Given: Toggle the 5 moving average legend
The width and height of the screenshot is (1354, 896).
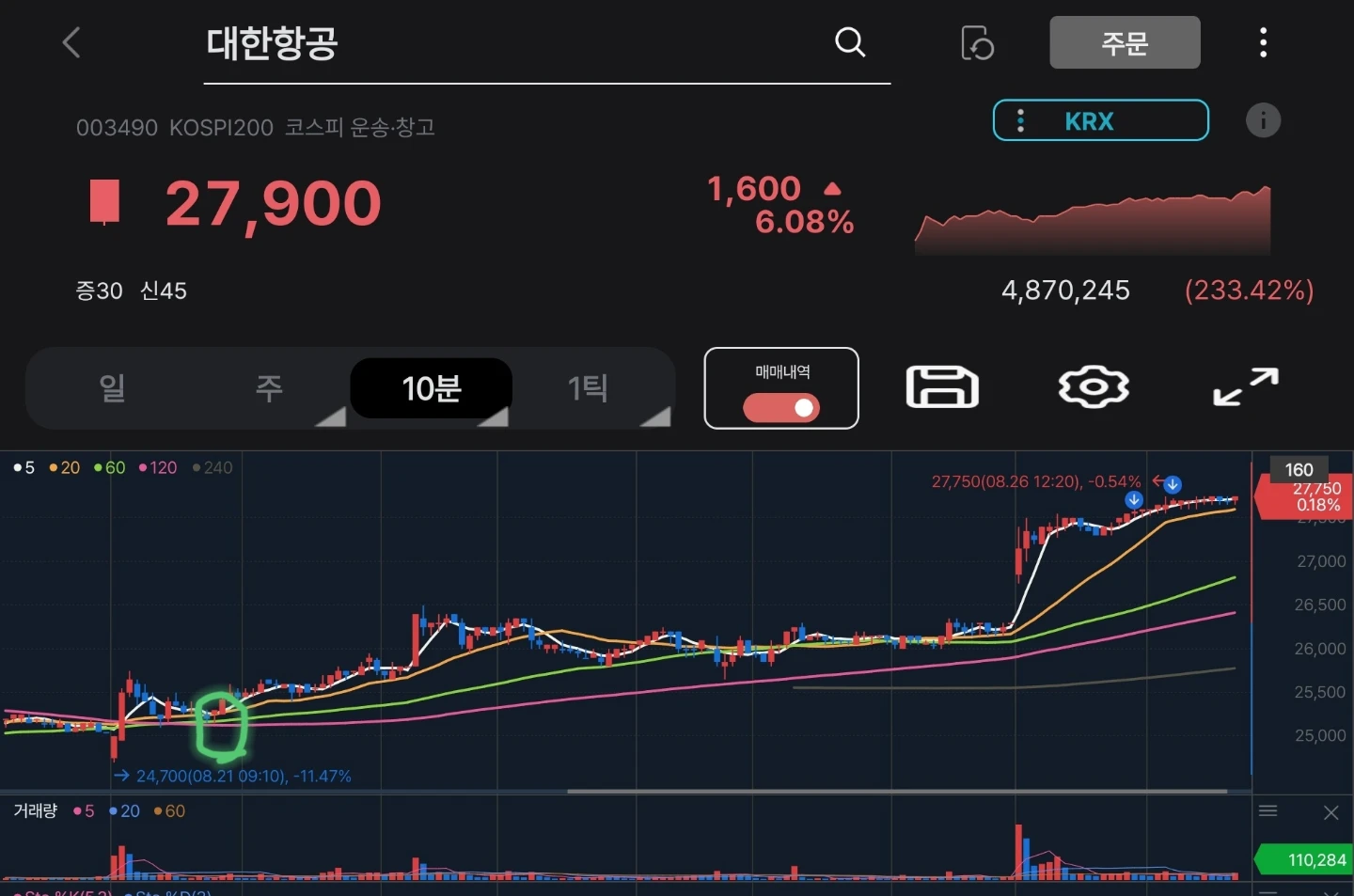Looking at the screenshot, I should coord(24,467).
